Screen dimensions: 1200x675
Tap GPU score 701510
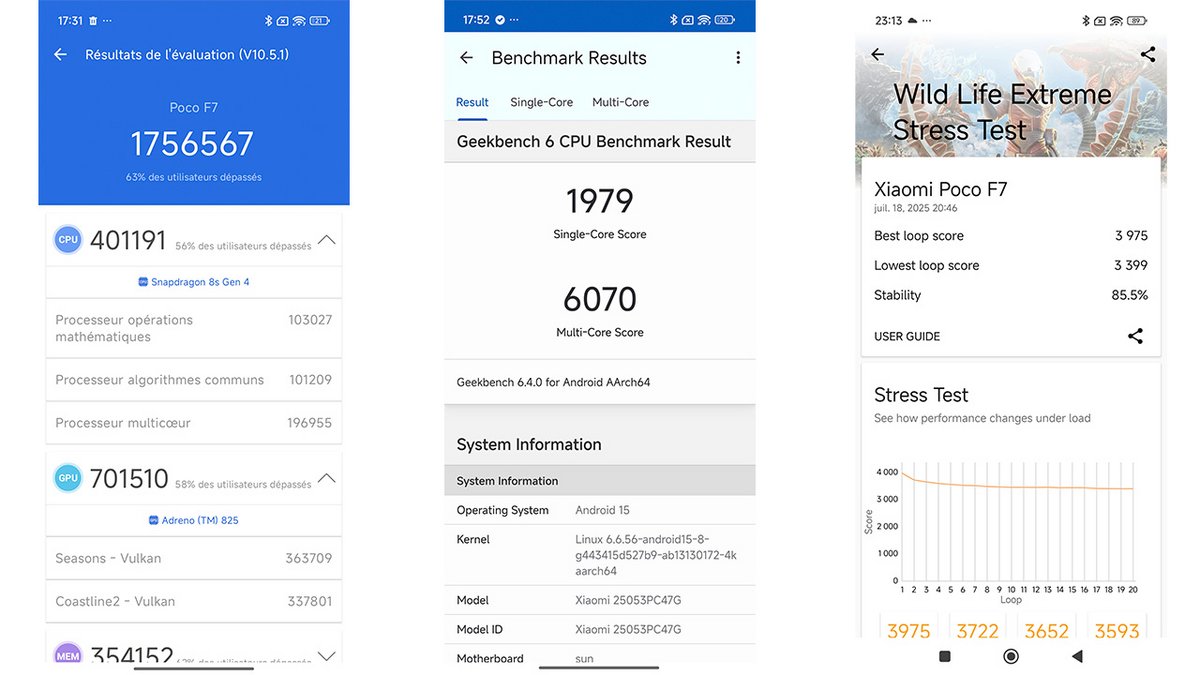(129, 478)
